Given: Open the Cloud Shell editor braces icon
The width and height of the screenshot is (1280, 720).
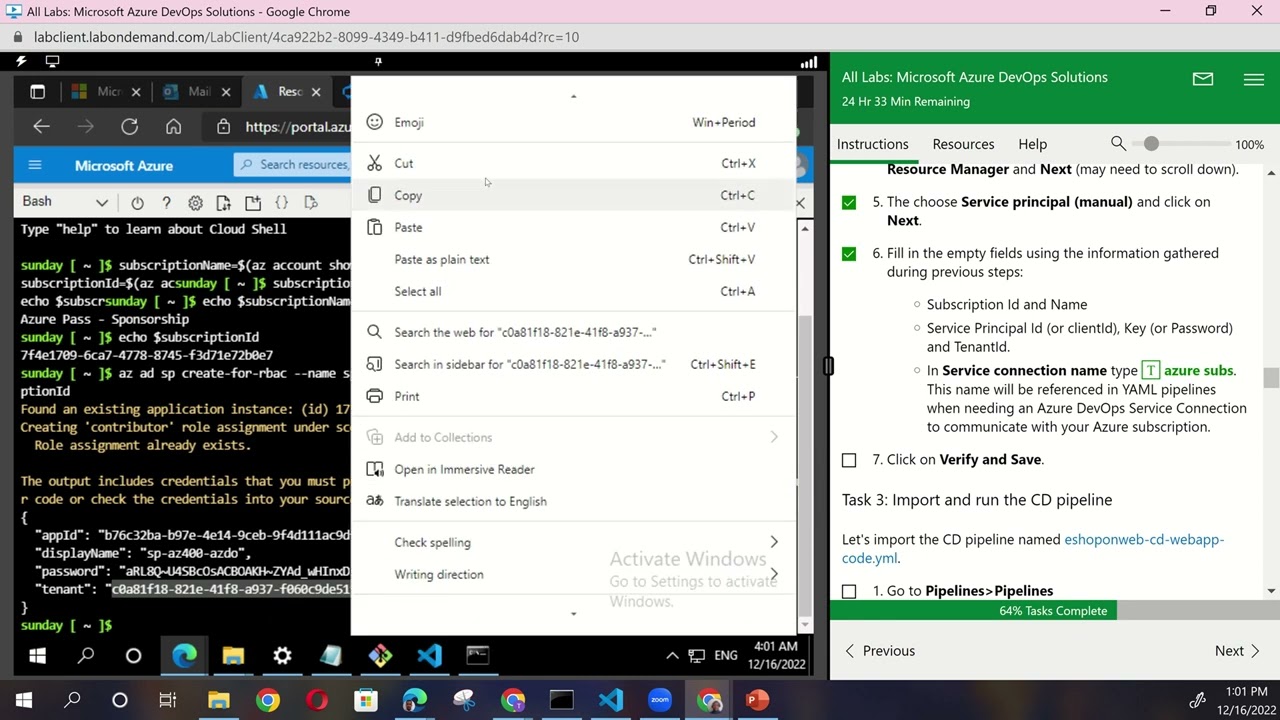Looking at the screenshot, I should [282, 203].
